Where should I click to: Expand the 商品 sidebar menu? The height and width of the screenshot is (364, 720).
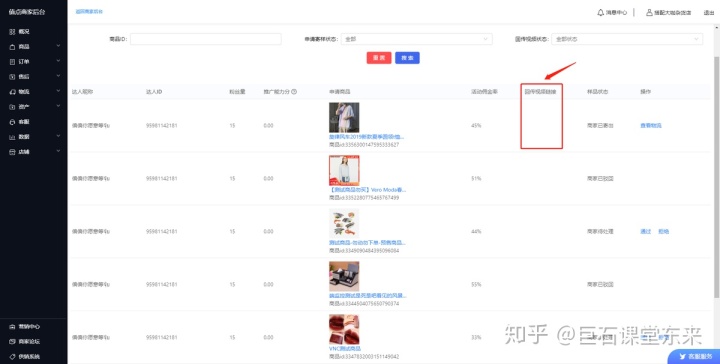point(33,47)
